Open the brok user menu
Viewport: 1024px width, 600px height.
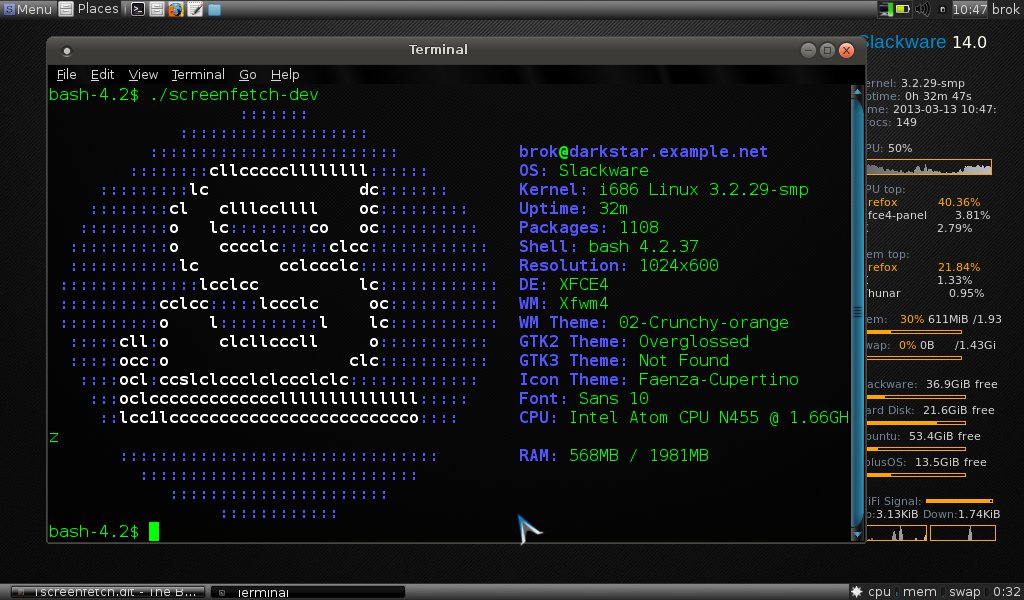coord(1006,9)
